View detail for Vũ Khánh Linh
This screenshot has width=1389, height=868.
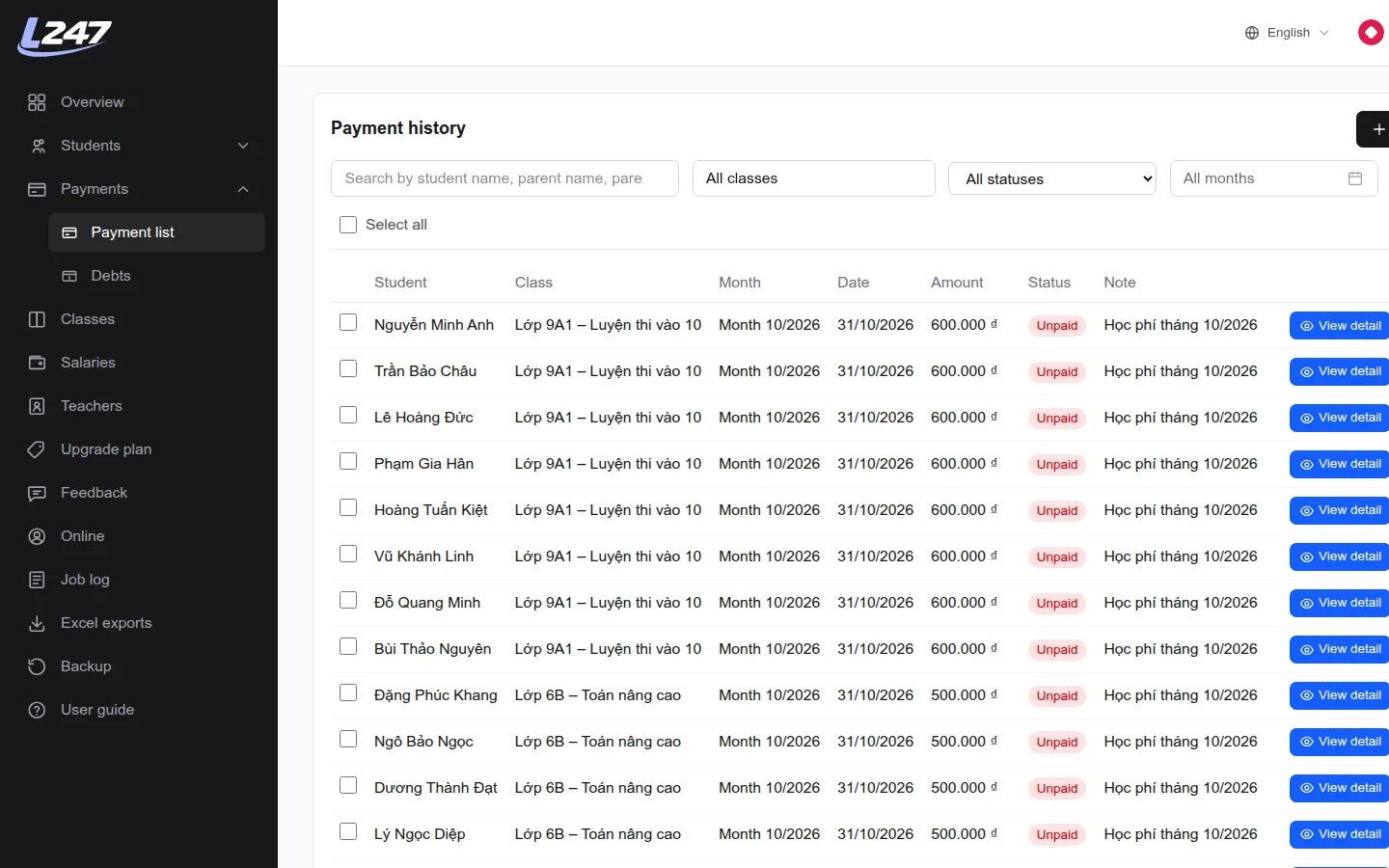pos(1340,556)
